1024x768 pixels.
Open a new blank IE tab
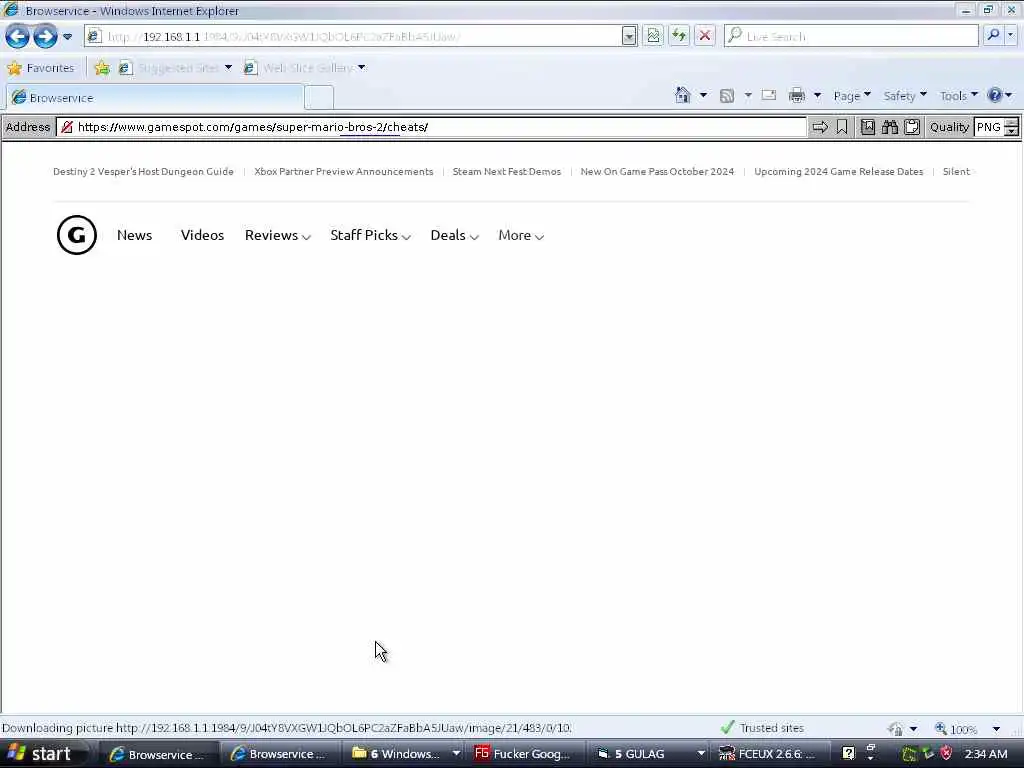(319, 97)
